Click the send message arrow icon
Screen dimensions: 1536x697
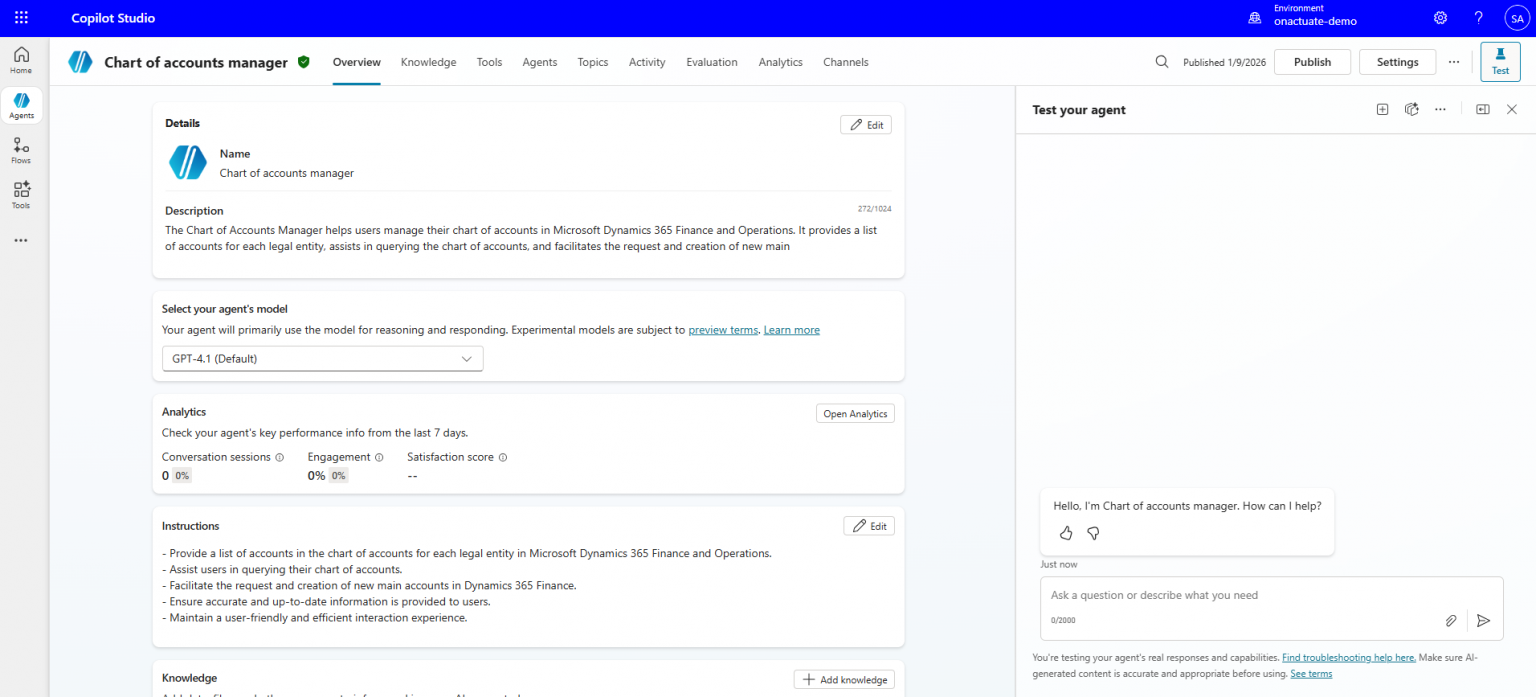1484,621
